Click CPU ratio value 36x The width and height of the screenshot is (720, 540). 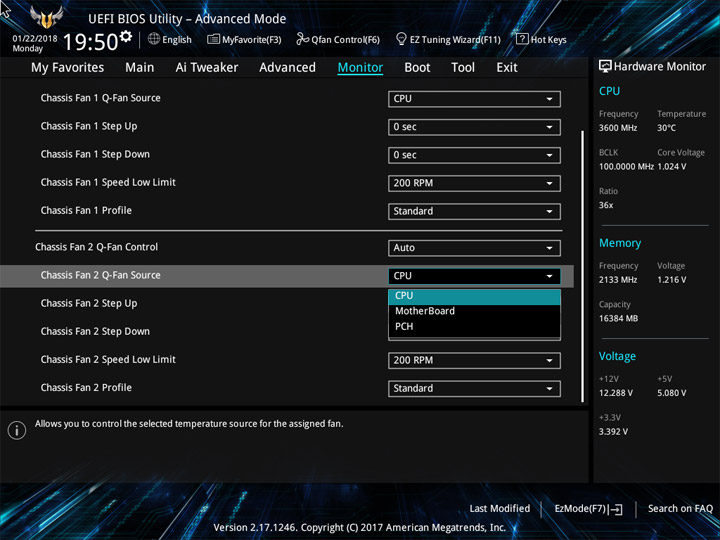606,205
